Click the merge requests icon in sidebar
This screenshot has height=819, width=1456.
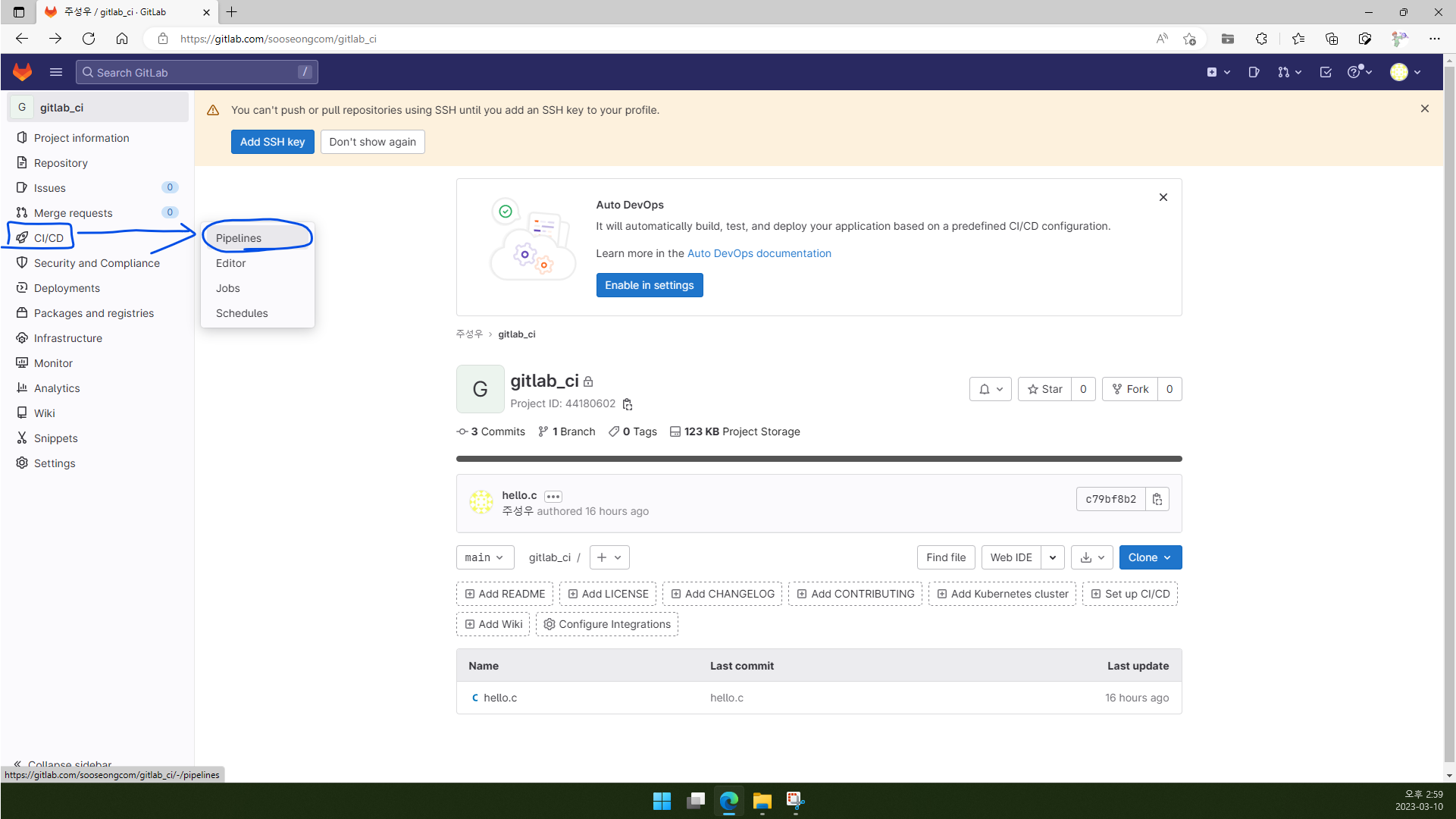[21, 212]
